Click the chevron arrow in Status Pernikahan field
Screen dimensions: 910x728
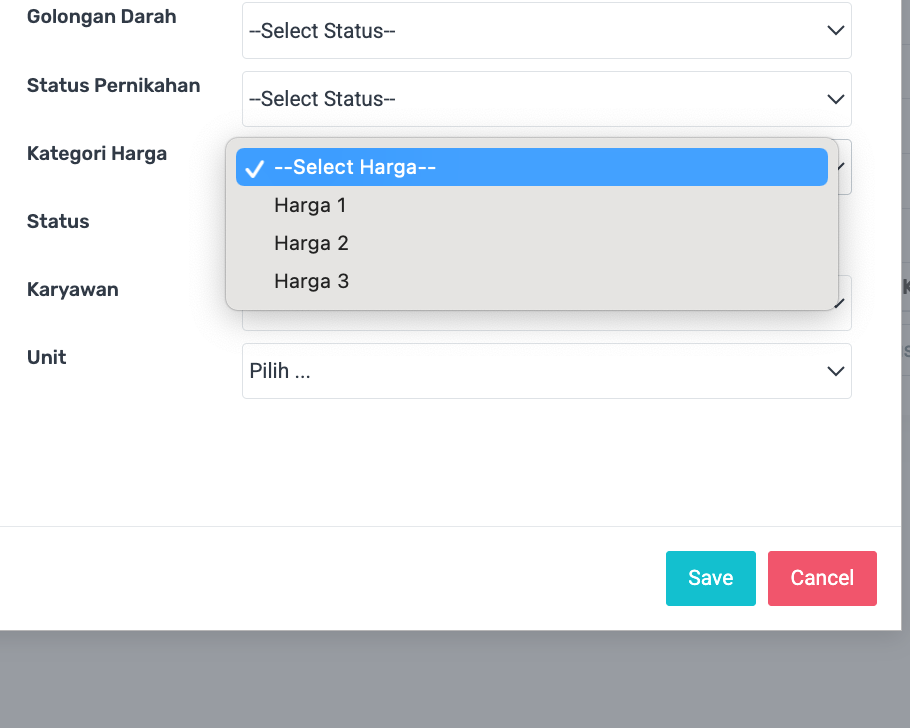(836, 99)
